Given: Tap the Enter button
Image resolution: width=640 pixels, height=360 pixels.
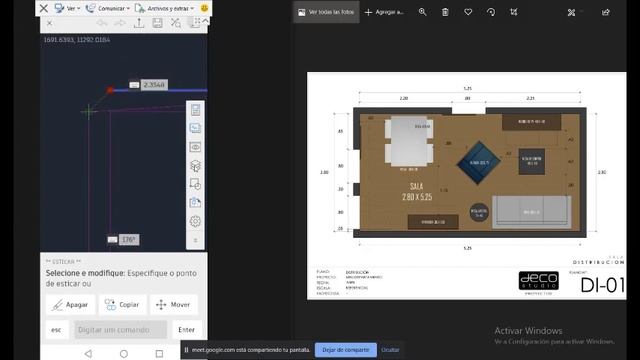Looking at the screenshot, I should (x=187, y=330).
